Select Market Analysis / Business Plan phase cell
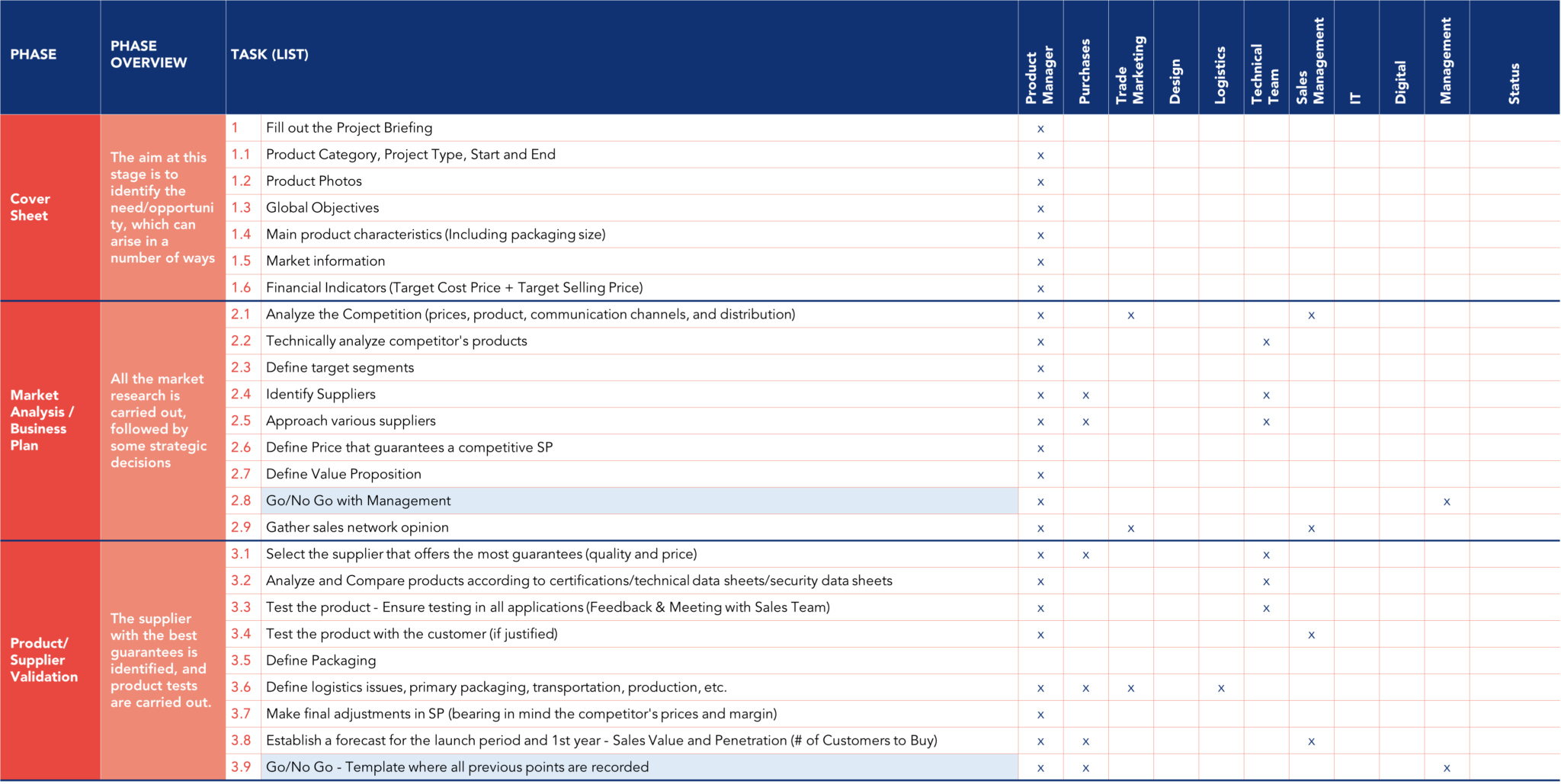Image resolution: width=1561 pixels, height=784 pixels. 50,420
